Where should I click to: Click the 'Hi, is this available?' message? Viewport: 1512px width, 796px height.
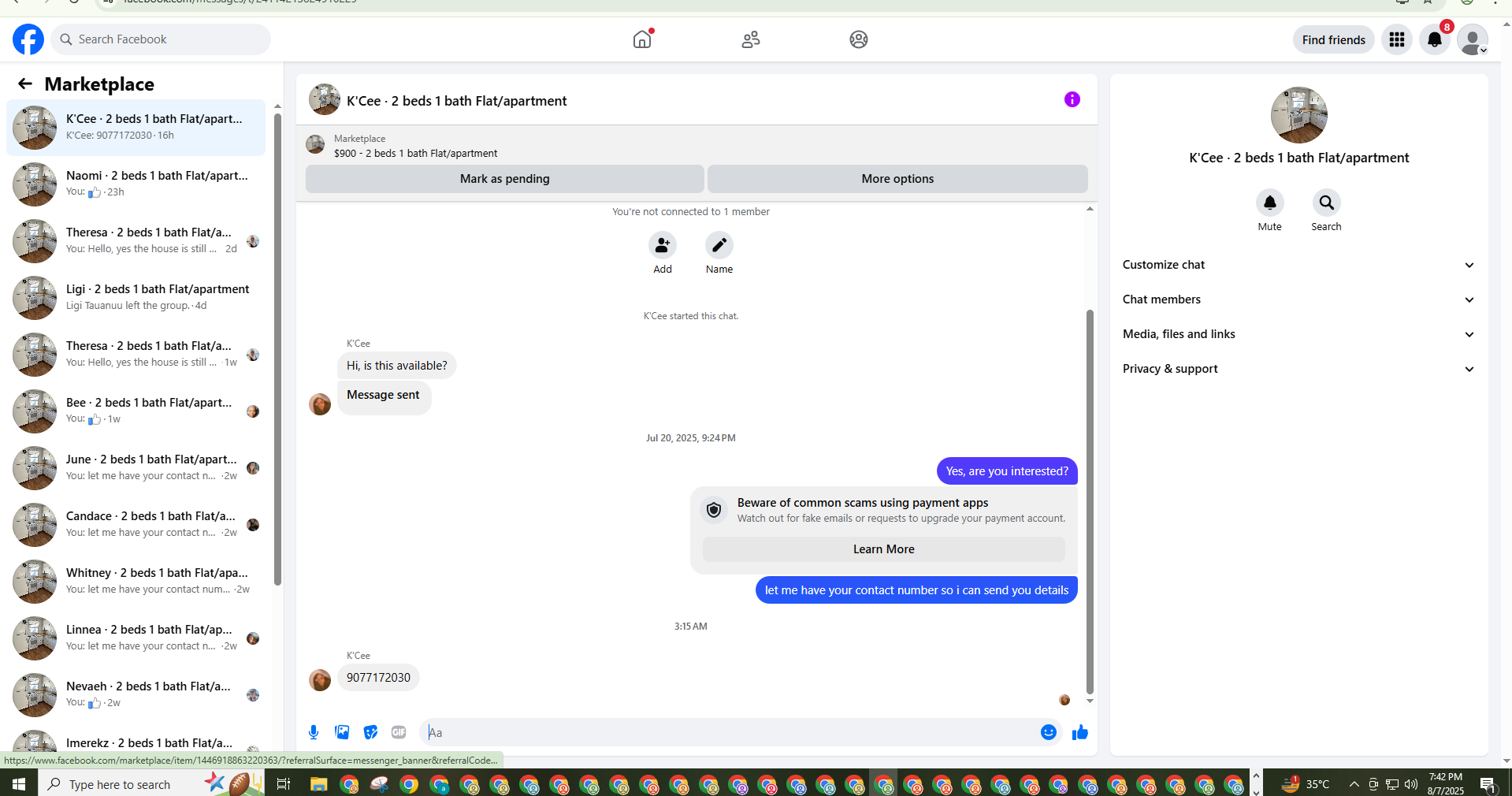point(397,366)
